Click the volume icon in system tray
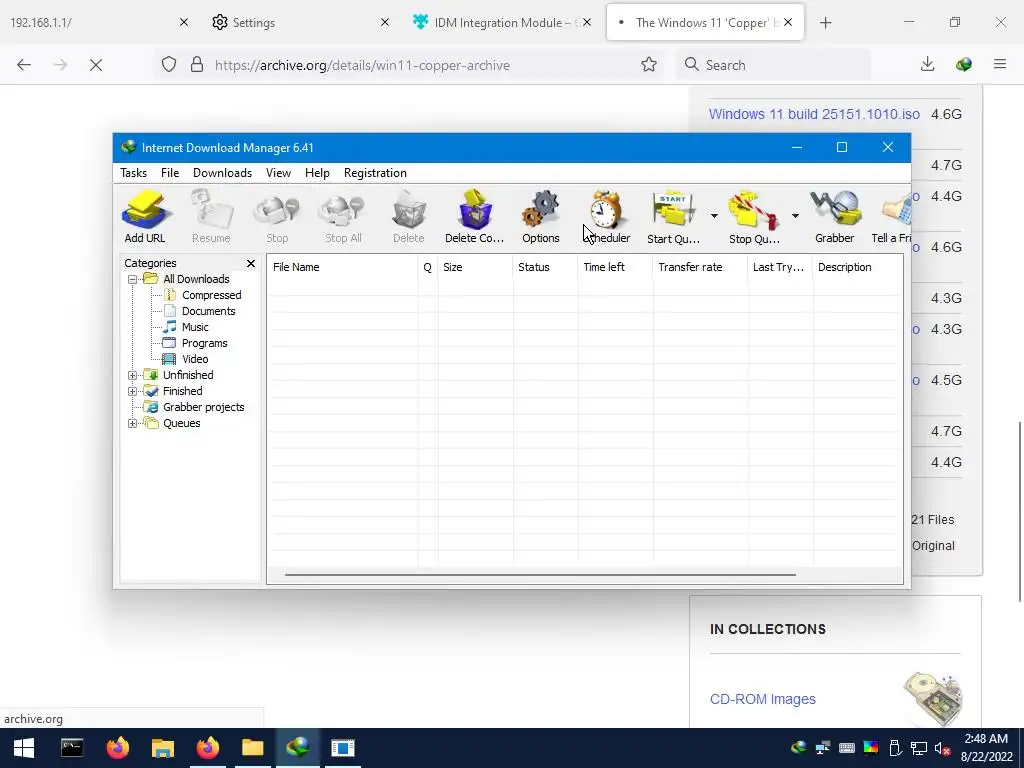 click(942, 748)
